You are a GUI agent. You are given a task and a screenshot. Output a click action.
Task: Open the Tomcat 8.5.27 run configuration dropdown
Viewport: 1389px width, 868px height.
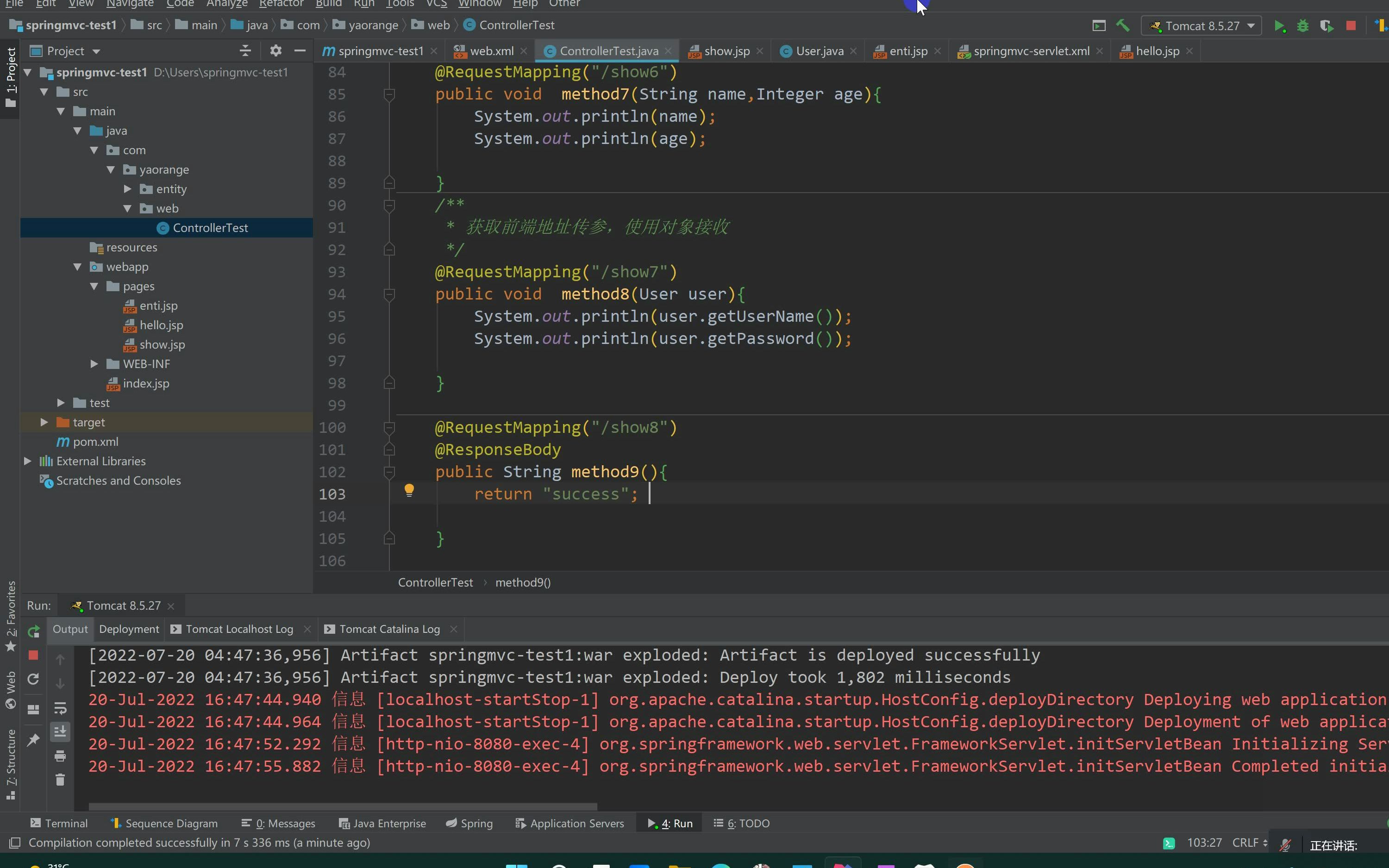(x=1202, y=26)
